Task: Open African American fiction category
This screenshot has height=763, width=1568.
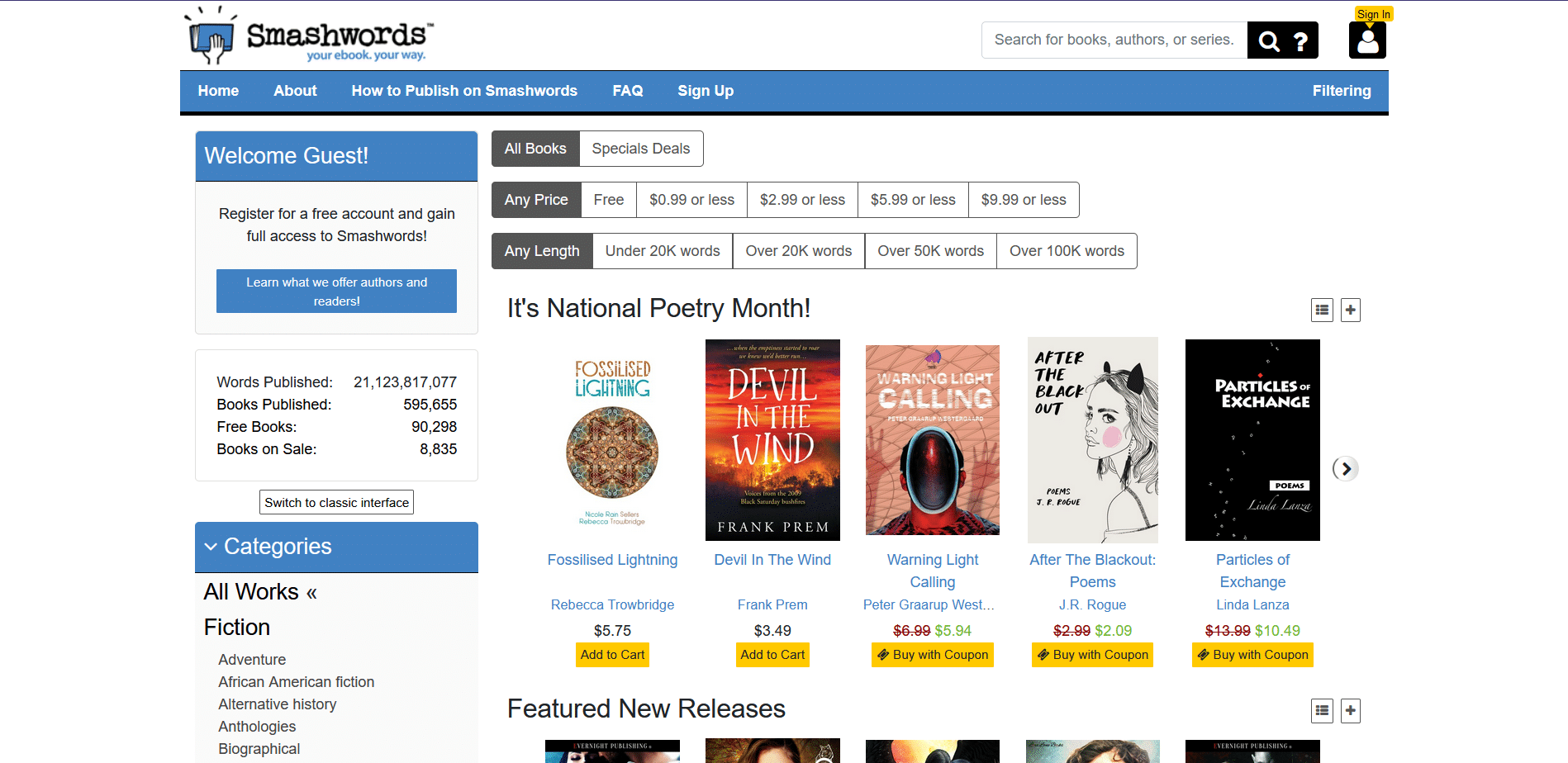Action: pos(296,682)
